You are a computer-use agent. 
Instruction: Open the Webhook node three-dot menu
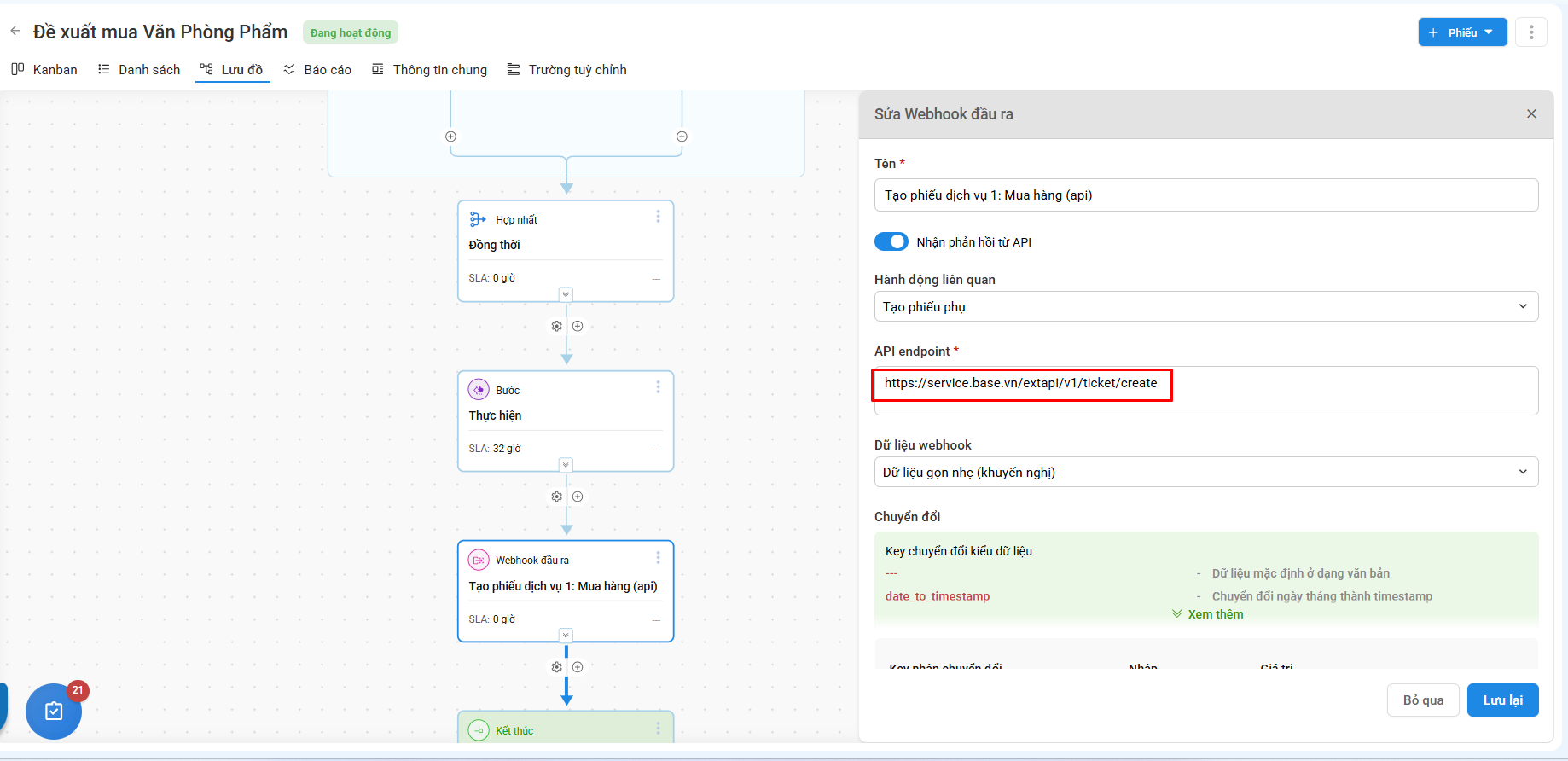point(658,557)
